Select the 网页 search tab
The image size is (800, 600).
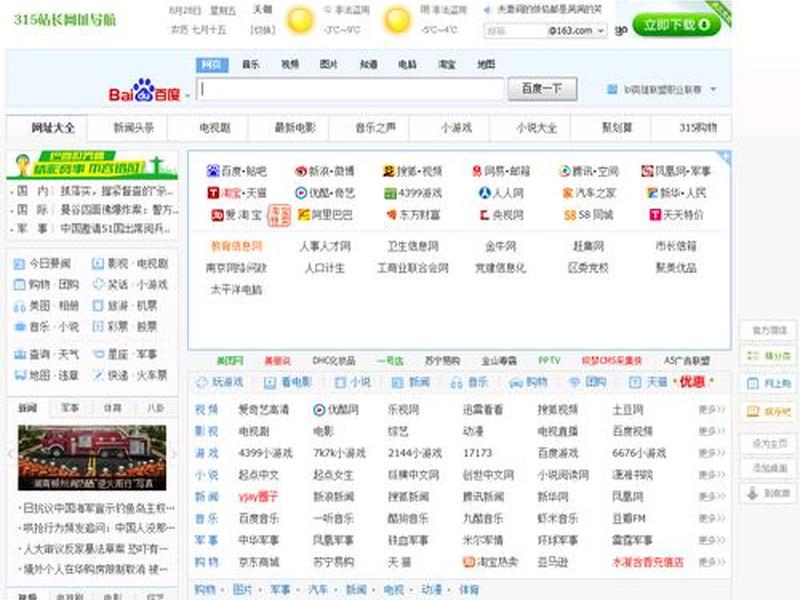tap(212, 65)
